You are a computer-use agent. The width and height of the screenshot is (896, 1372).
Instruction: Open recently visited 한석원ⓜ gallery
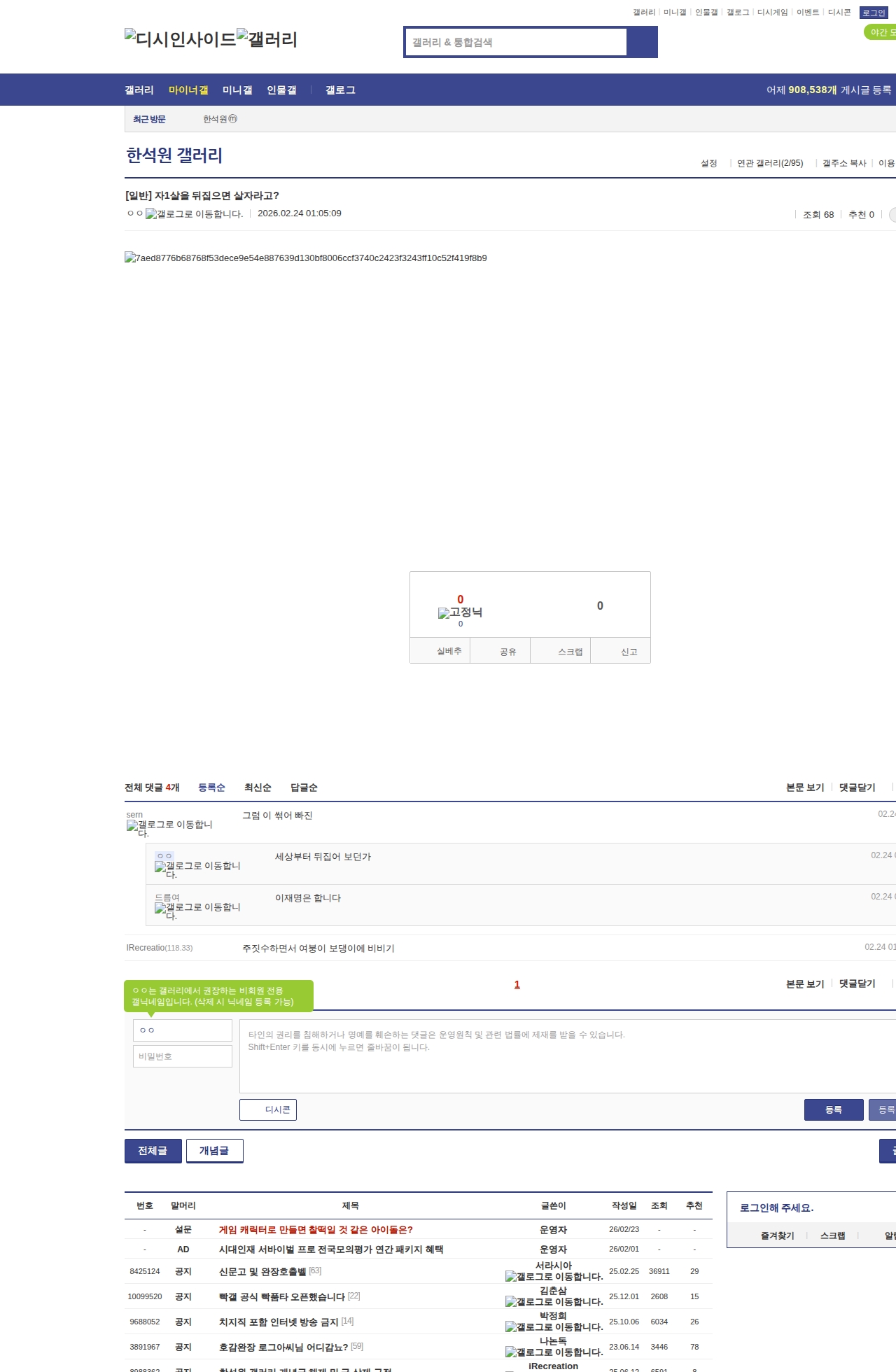[x=220, y=119]
